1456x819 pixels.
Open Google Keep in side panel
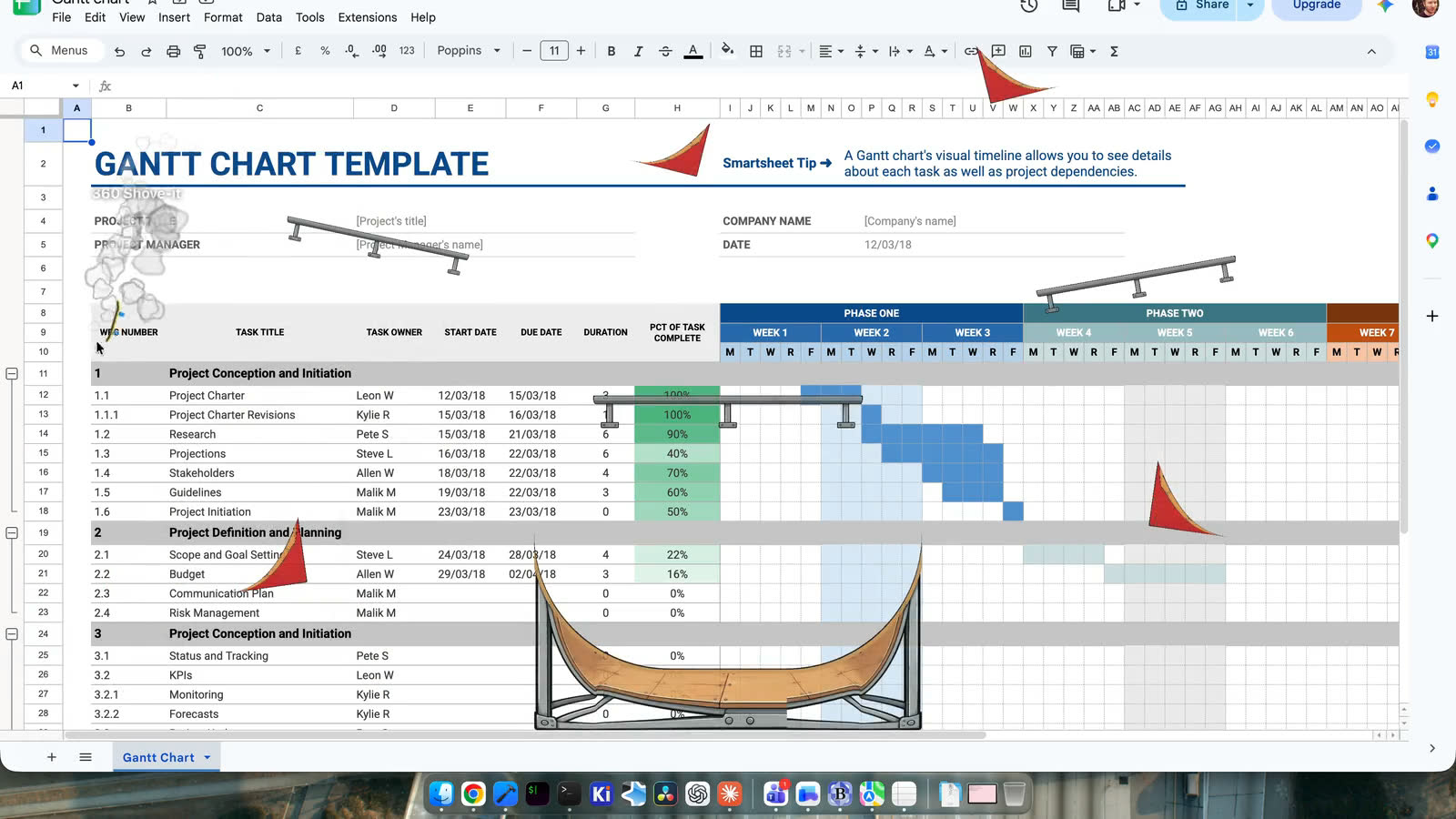point(1432,99)
